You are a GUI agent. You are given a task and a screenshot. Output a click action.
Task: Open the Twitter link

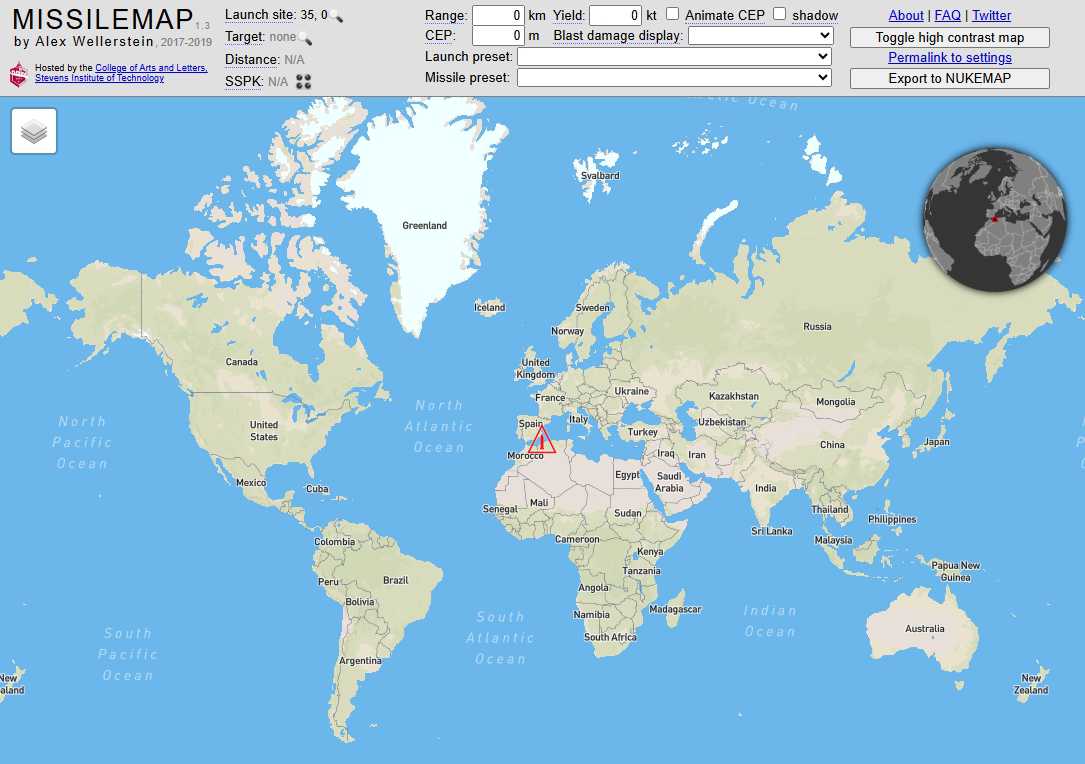coord(991,15)
